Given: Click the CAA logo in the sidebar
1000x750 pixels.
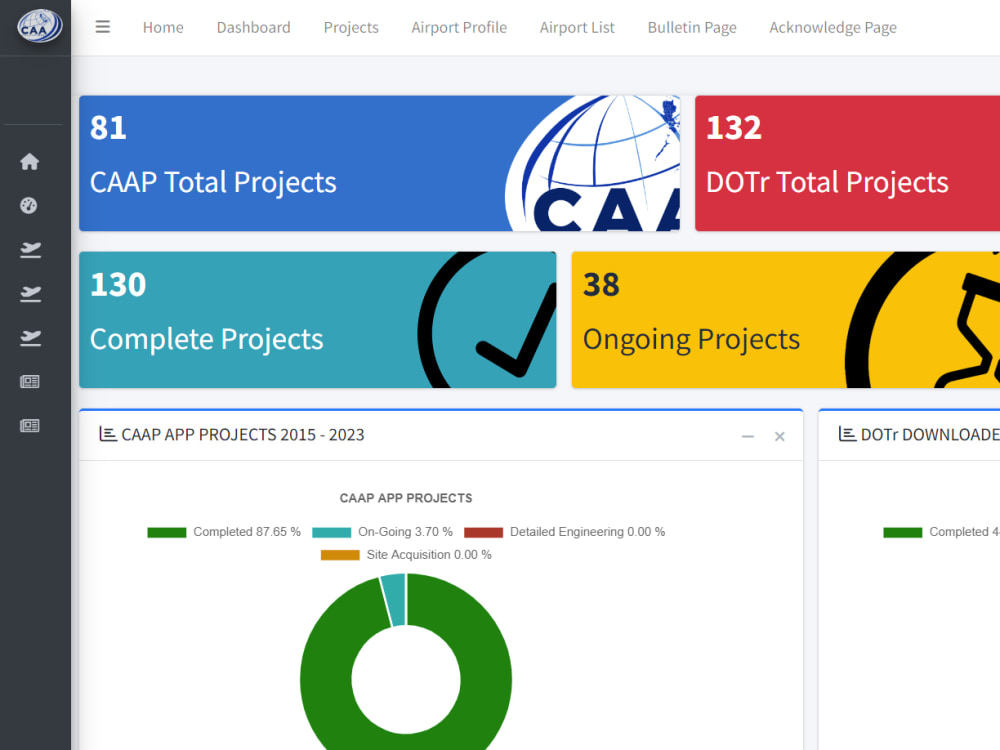Looking at the screenshot, I should point(40,26).
